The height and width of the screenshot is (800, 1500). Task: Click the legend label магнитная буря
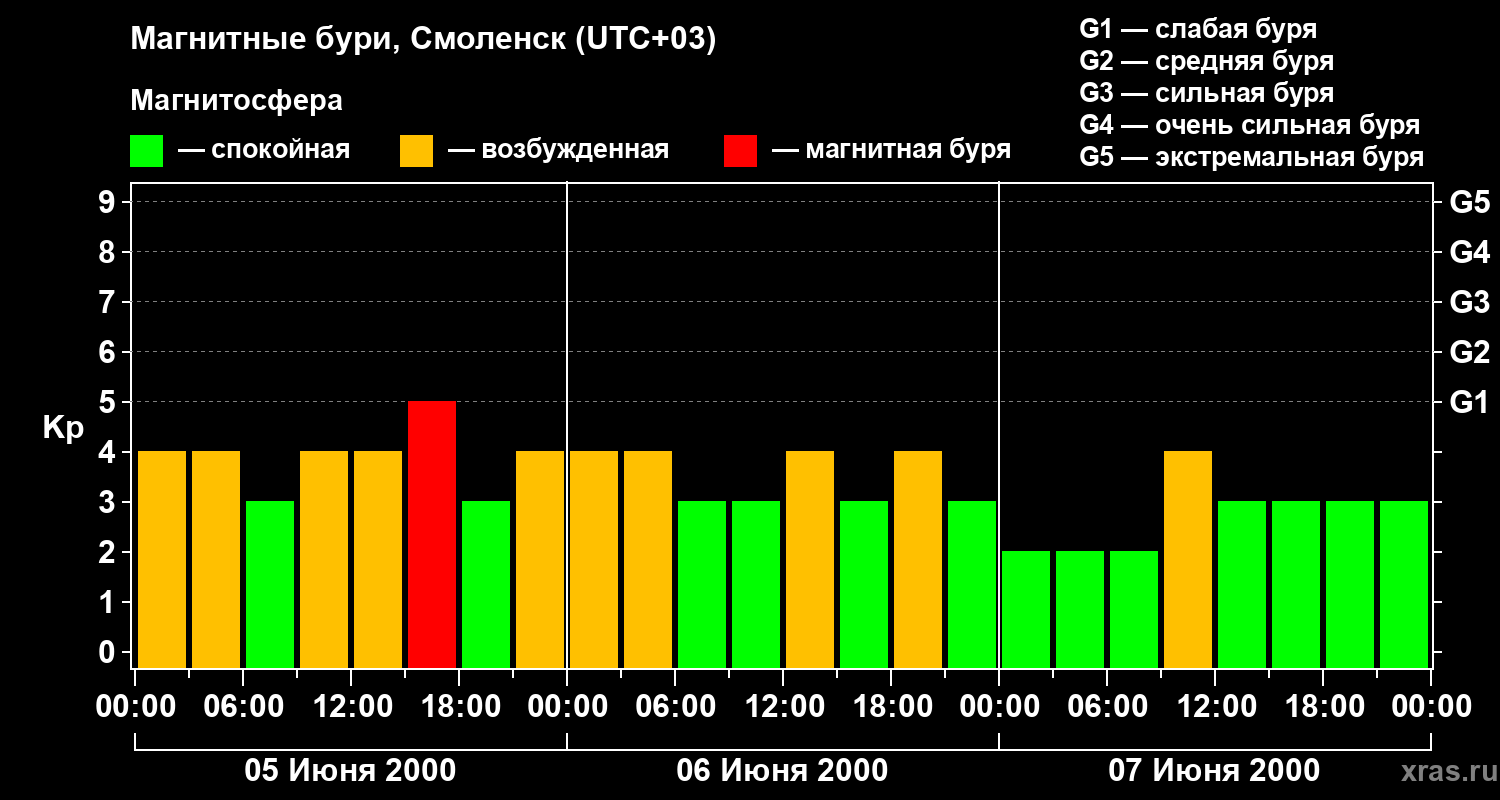pos(908,150)
